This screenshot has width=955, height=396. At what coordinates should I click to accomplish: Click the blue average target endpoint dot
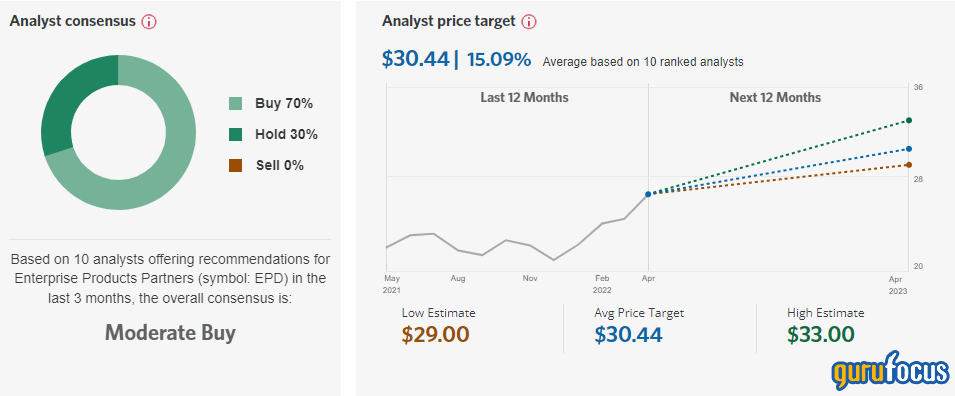point(909,149)
